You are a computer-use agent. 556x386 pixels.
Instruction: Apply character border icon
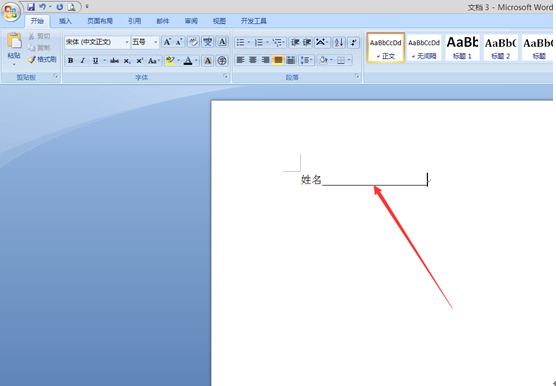(x=222, y=42)
